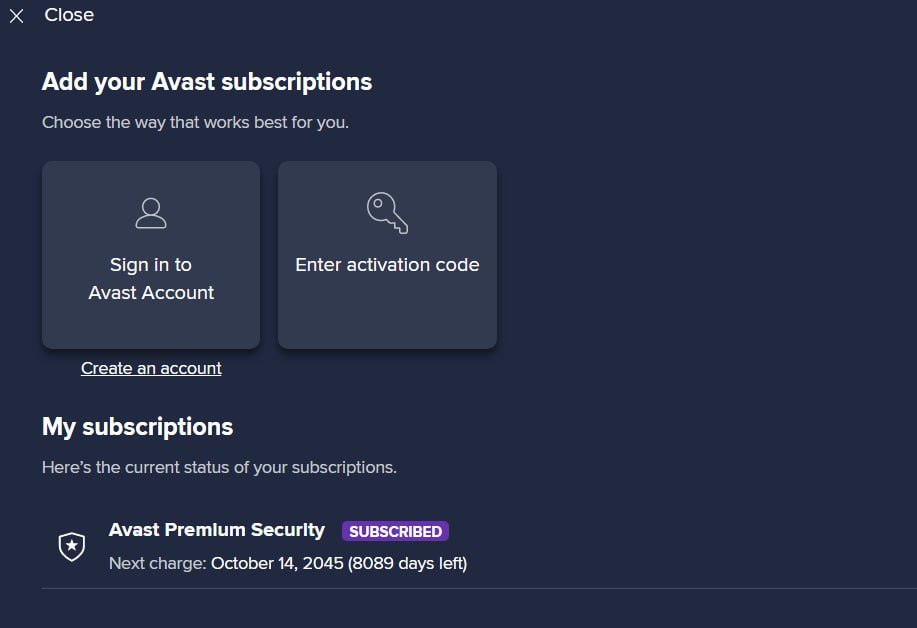The height and width of the screenshot is (628, 917).
Task: Click the purple SUBSCRIBED badge
Action: coord(395,531)
